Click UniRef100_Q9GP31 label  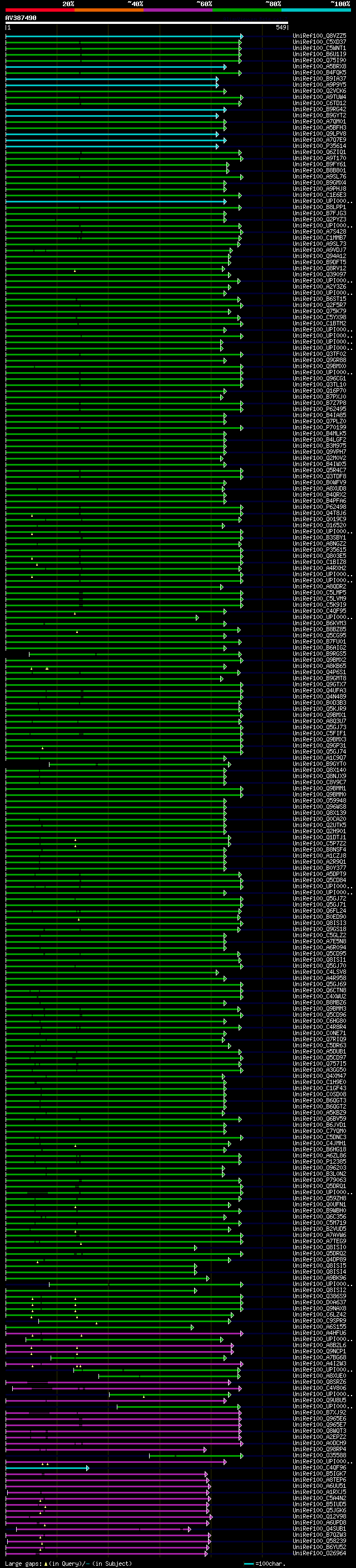click(x=319, y=746)
